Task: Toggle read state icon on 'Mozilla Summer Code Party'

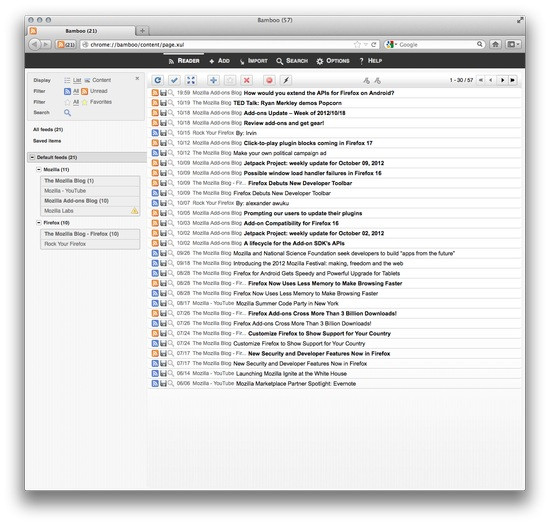Action: point(155,303)
